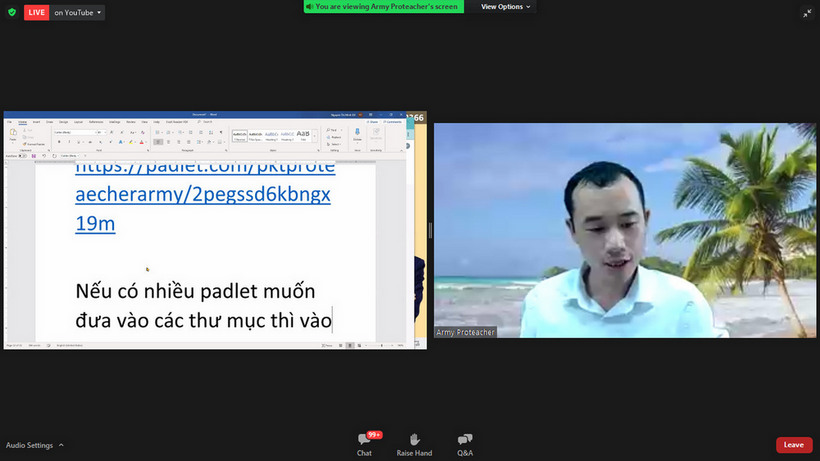Click Format Painter in Word's clipboard group
This screenshot has width=820, height=461.
coord(34,144)
